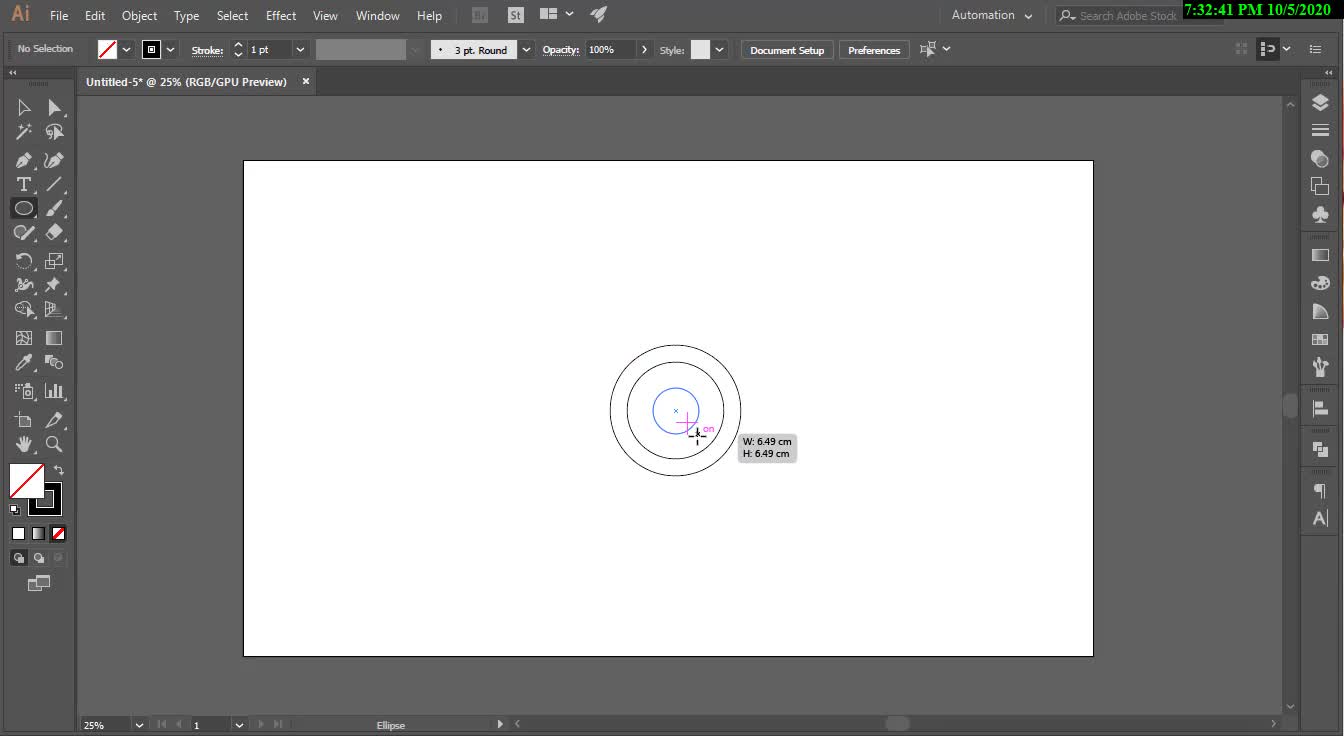Viewport: 1344px width, 736px height.
Task: Set paint mode to None
Action: click(58, 534)
